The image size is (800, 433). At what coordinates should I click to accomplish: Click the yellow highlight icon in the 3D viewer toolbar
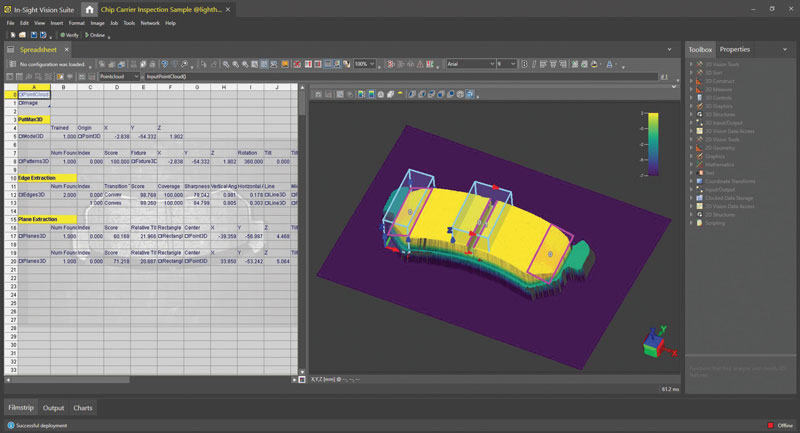(x=400, y=94)
